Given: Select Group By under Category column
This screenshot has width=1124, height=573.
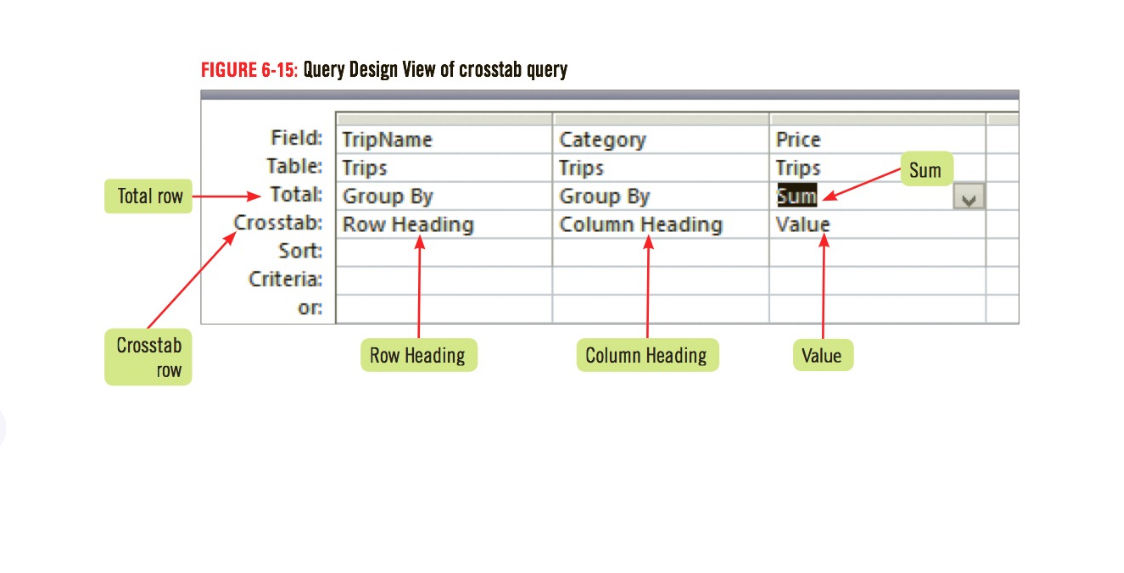Looking at the screenshot, I should 661,196.
